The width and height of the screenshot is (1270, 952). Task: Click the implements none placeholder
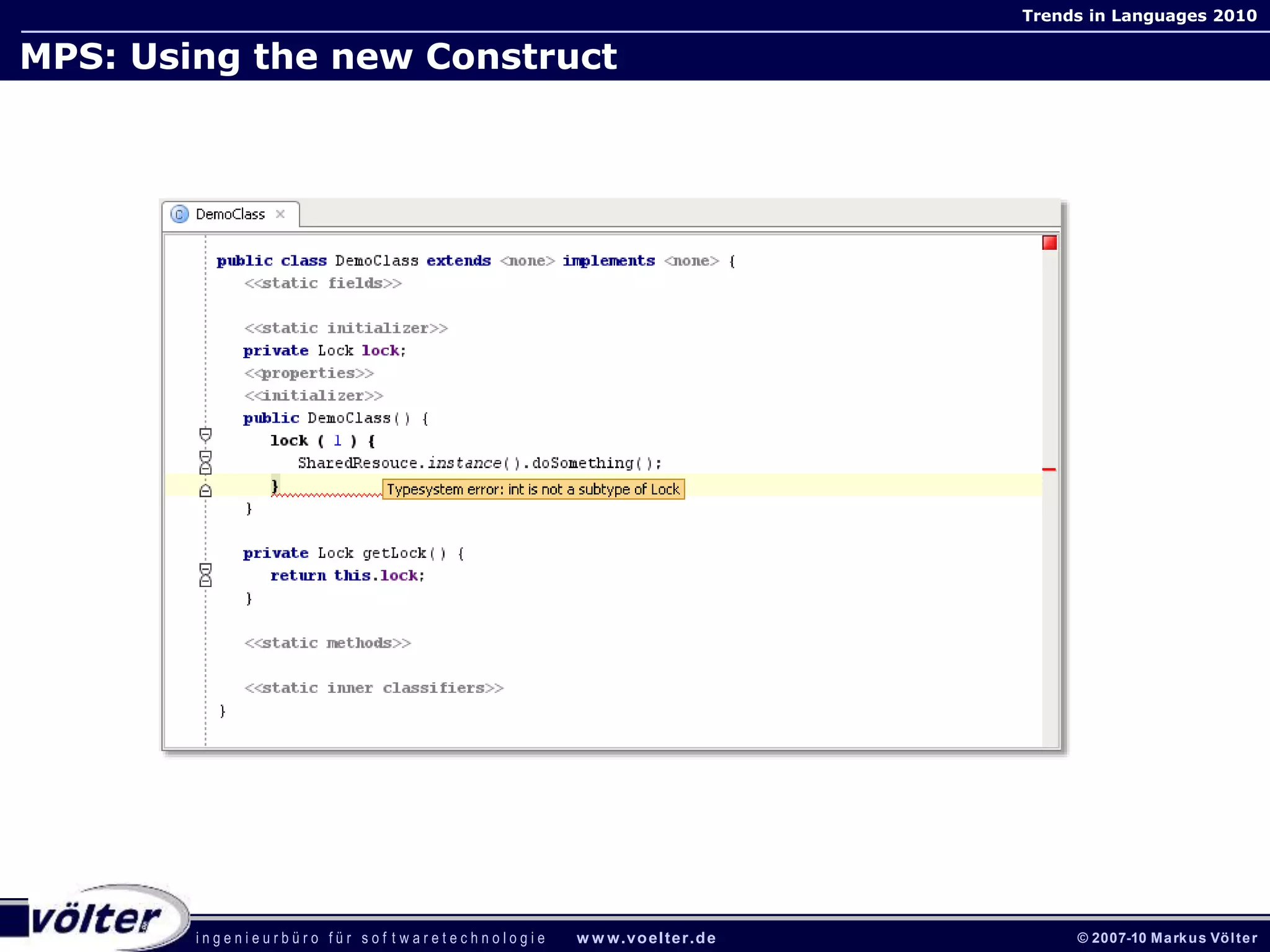[x=691, y=261]
